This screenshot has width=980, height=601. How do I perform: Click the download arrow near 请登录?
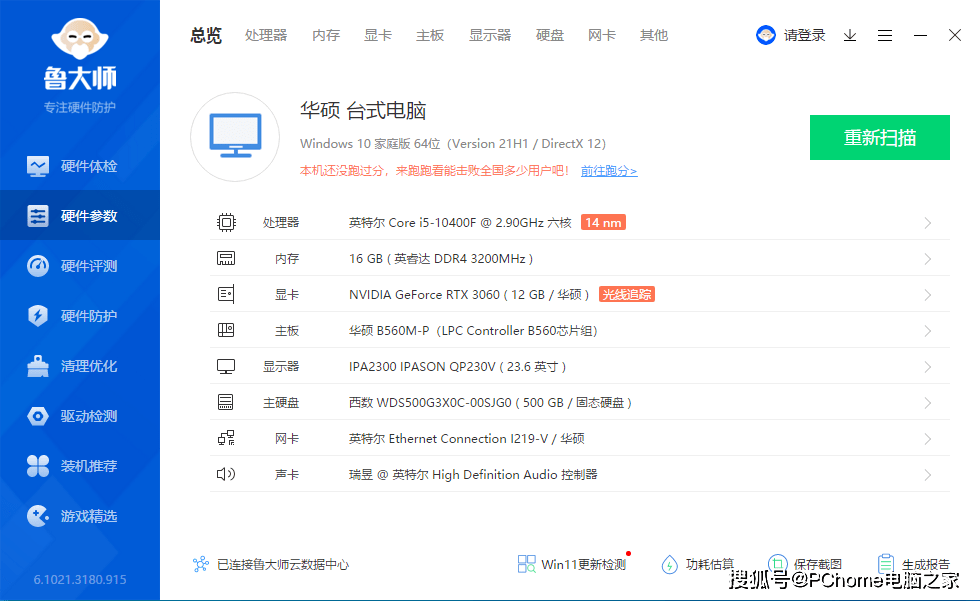(x=850, y=35)
